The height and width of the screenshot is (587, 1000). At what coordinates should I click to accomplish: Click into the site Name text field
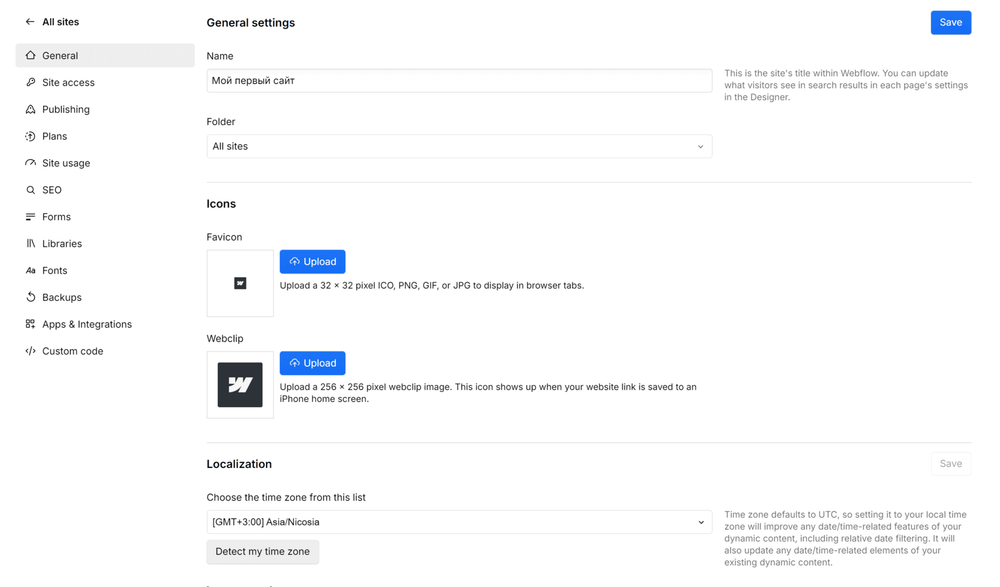pyautogui.click(x=459, y=81)
